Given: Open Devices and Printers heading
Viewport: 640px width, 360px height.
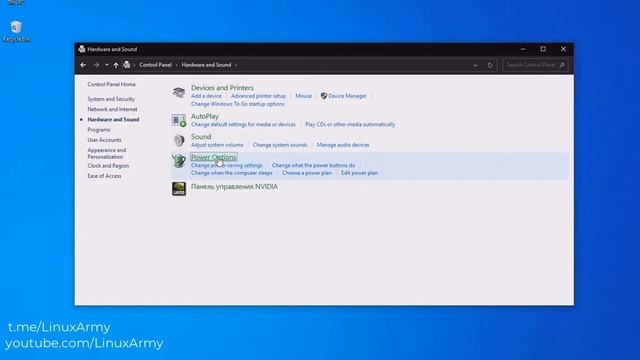Looking at the screenshot, I should coord(222,88).
